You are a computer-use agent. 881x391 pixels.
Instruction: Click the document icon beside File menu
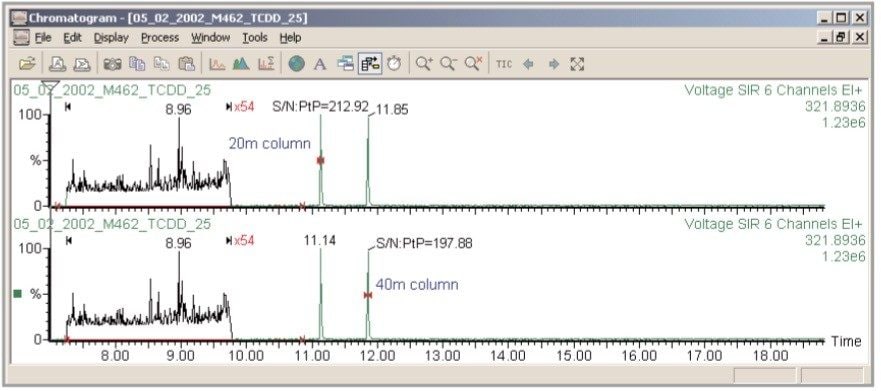click(21, 38)
